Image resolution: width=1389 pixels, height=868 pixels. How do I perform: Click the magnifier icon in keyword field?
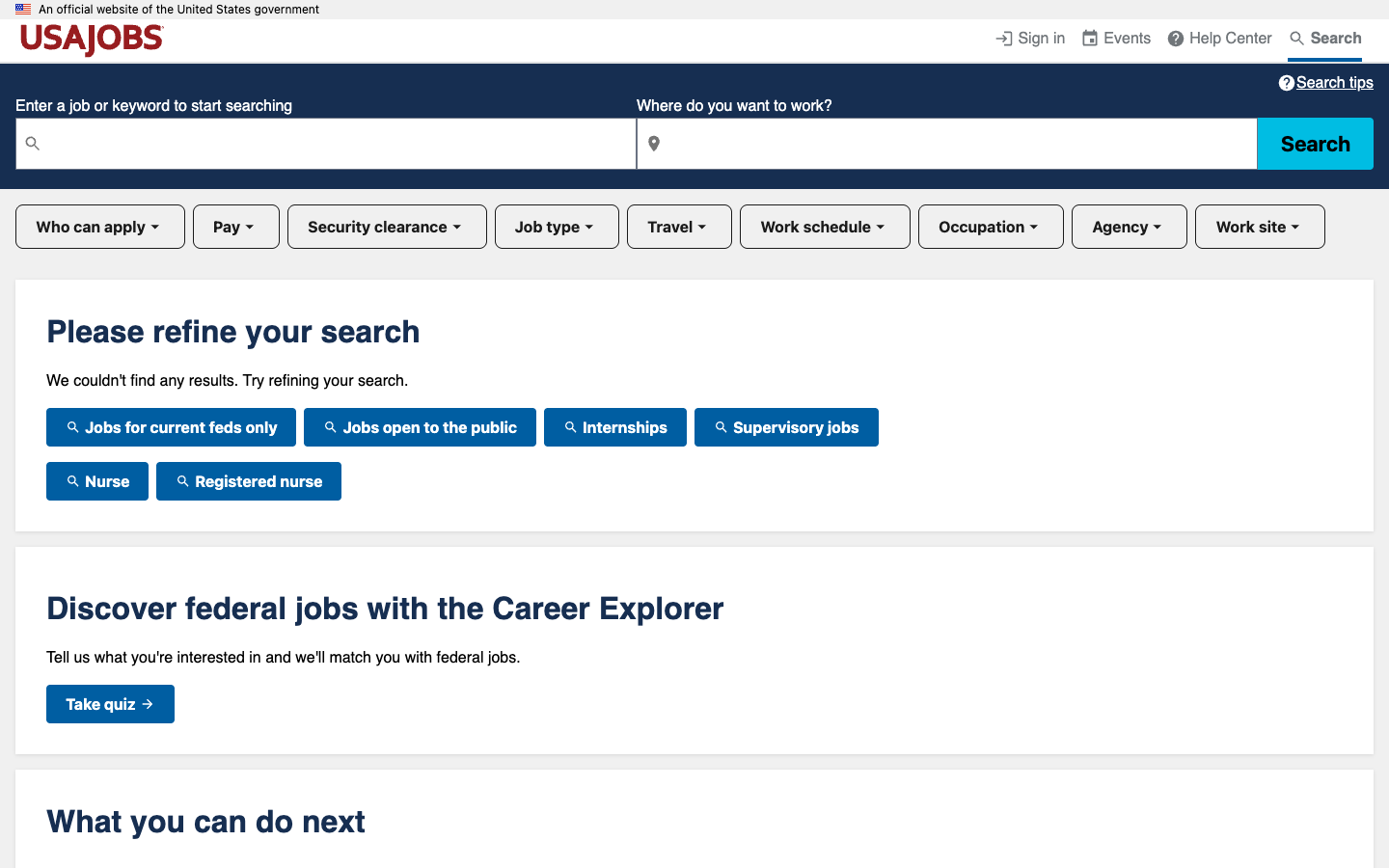click(x=33, y=144)
